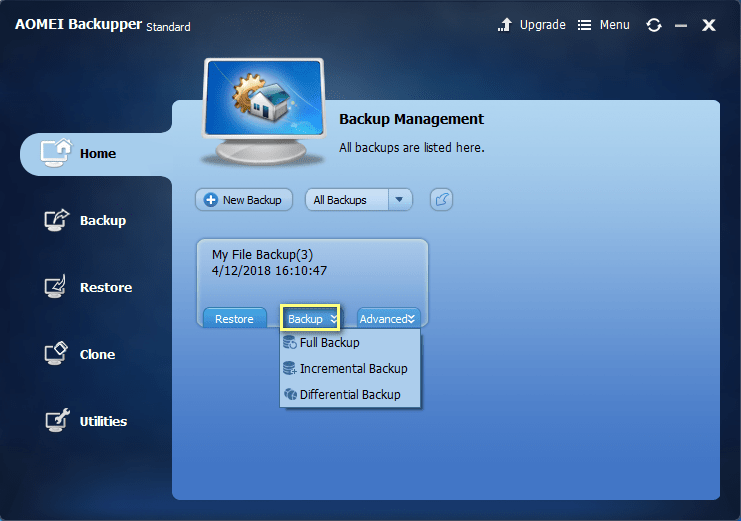Click the Full Backup database icon
741x521 pixels.
[289, 342]
